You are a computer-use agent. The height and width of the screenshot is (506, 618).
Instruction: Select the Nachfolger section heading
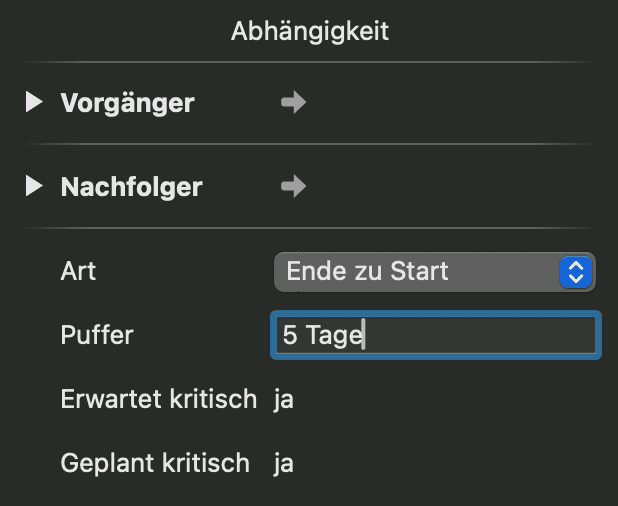pos(131,187)
